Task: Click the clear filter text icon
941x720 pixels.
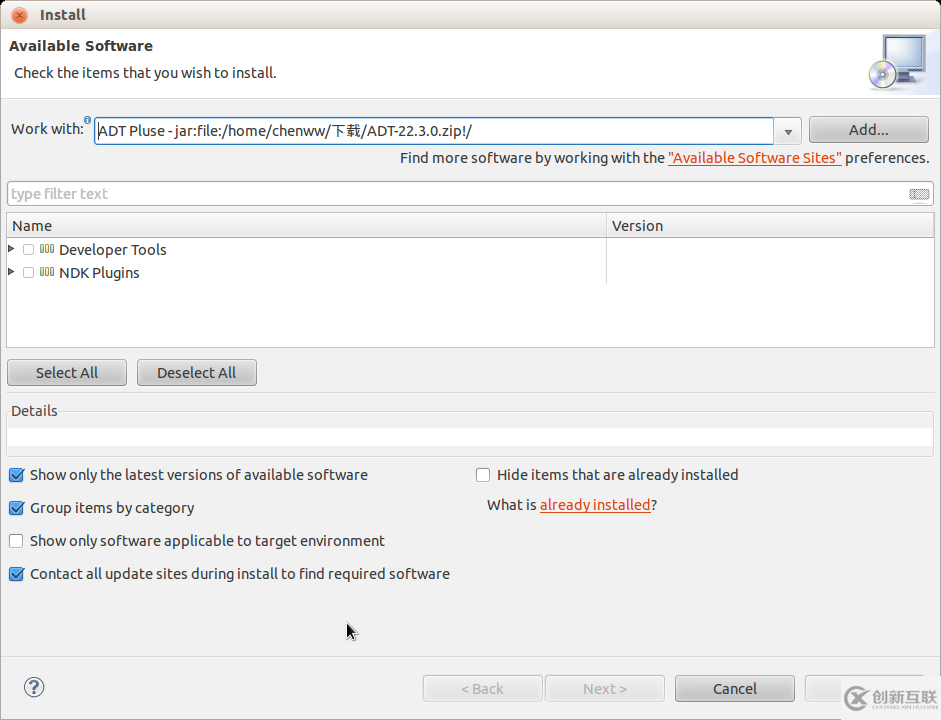Action: pyautogui.click(x=919, y=194)
